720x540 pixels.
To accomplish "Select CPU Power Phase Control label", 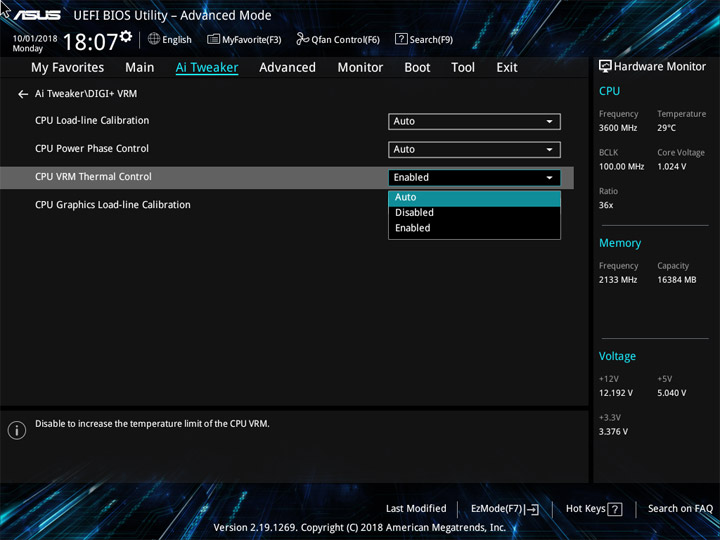I will coord(92,149).
